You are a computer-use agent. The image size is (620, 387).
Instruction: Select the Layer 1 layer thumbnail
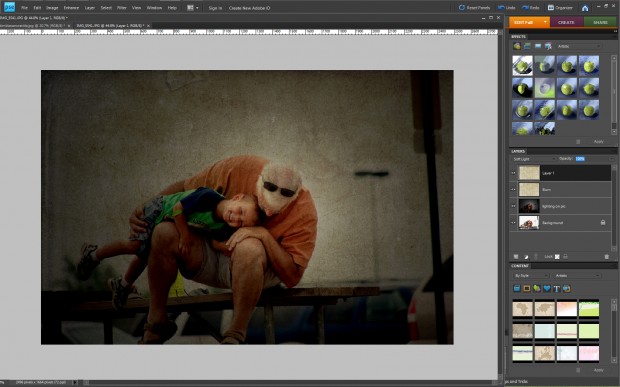(x=529, y=173)
